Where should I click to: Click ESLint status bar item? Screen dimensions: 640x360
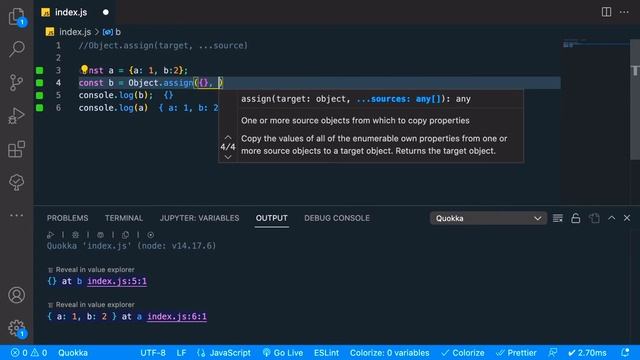[x=326, y=353]
